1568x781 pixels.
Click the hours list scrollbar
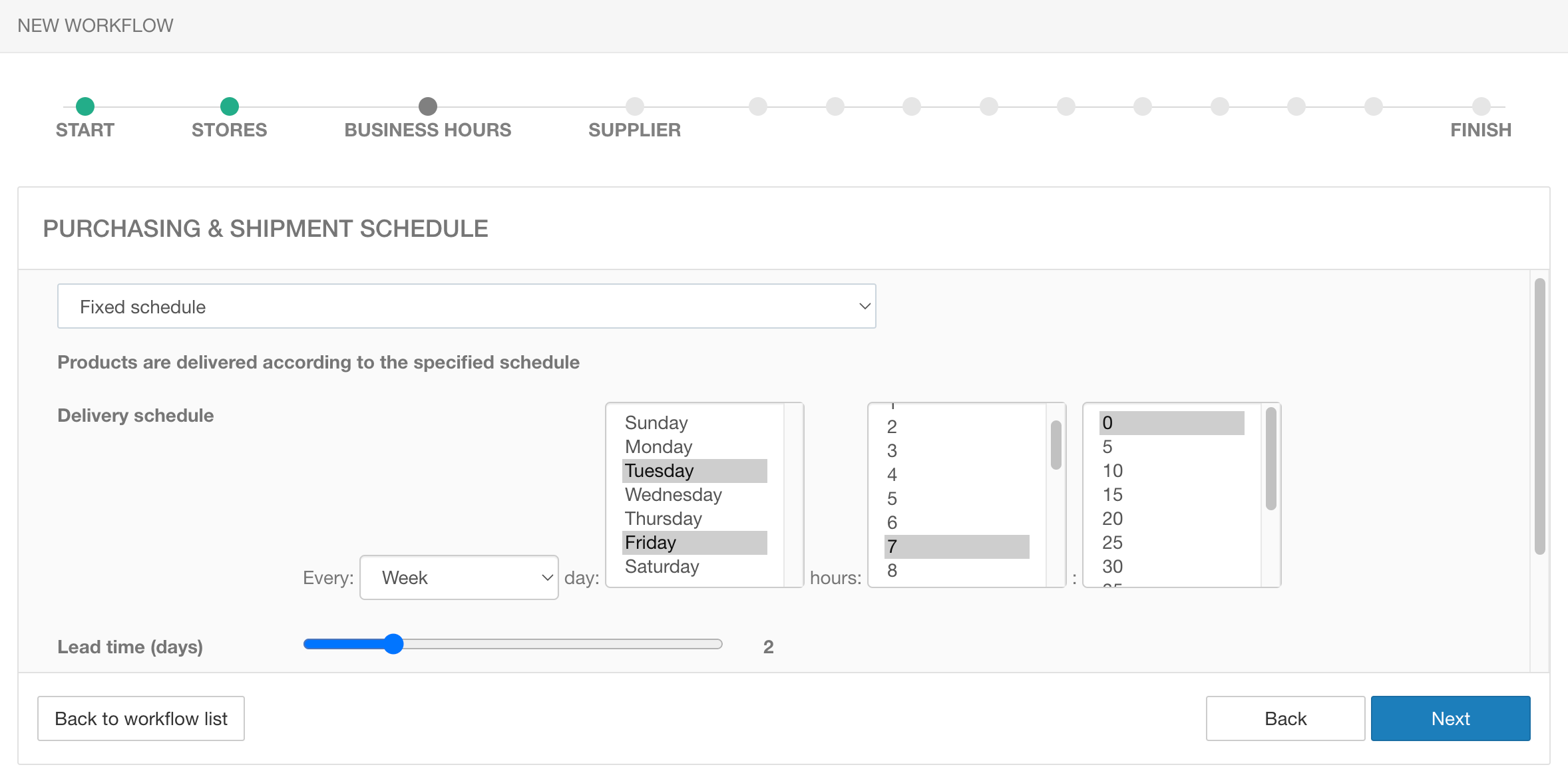pyautogui.click(x=1056, y=446)
